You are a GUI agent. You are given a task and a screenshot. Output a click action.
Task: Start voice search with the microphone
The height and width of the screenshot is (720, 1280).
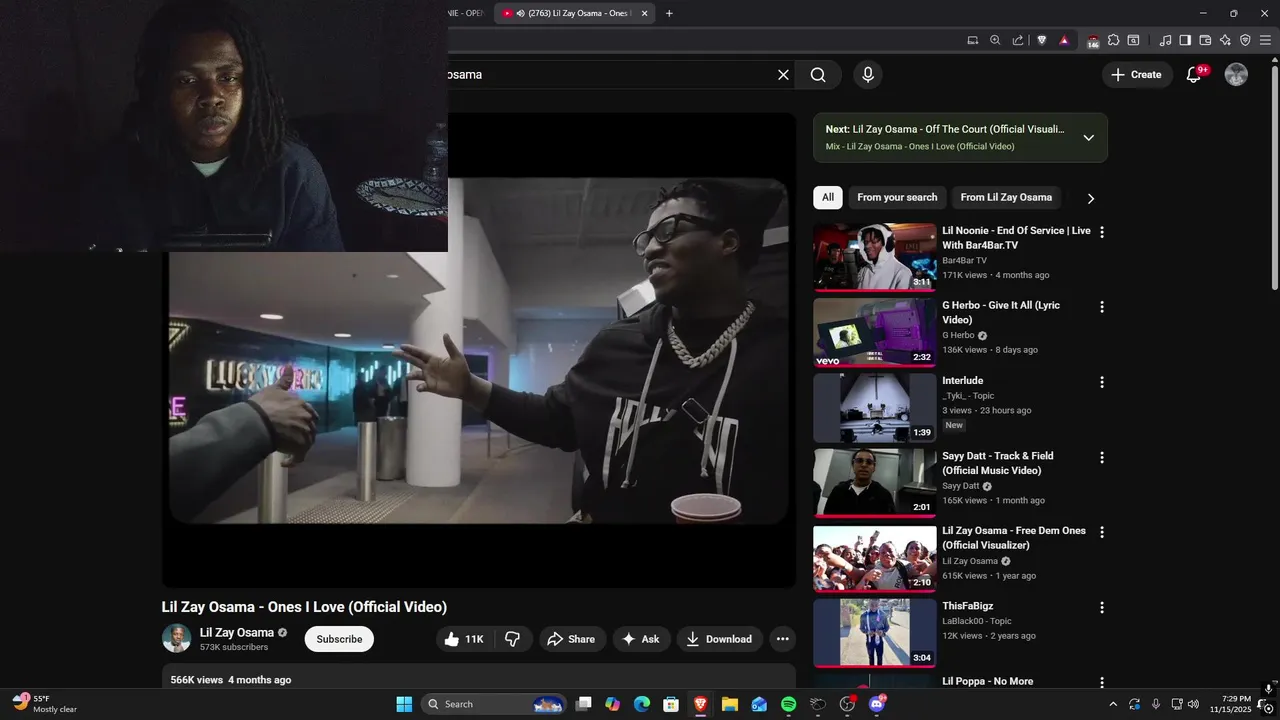(868, 75)
